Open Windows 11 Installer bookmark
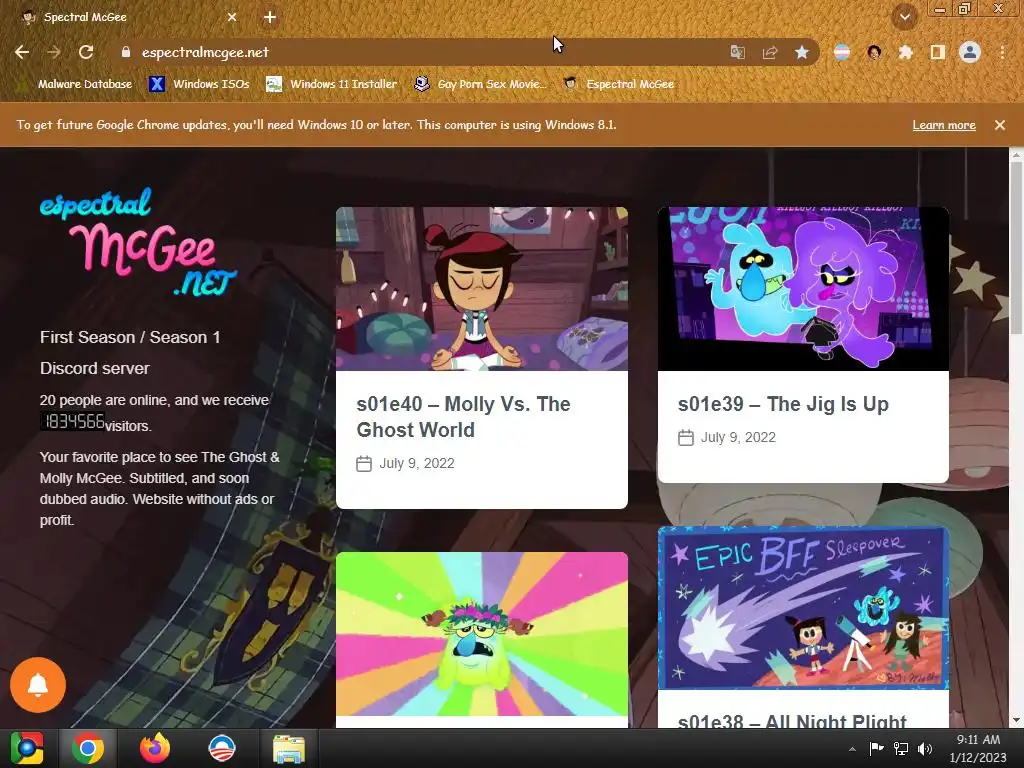Image resolution: width=1024 pixels, height=768 pixels. click(x=332, y=84)
